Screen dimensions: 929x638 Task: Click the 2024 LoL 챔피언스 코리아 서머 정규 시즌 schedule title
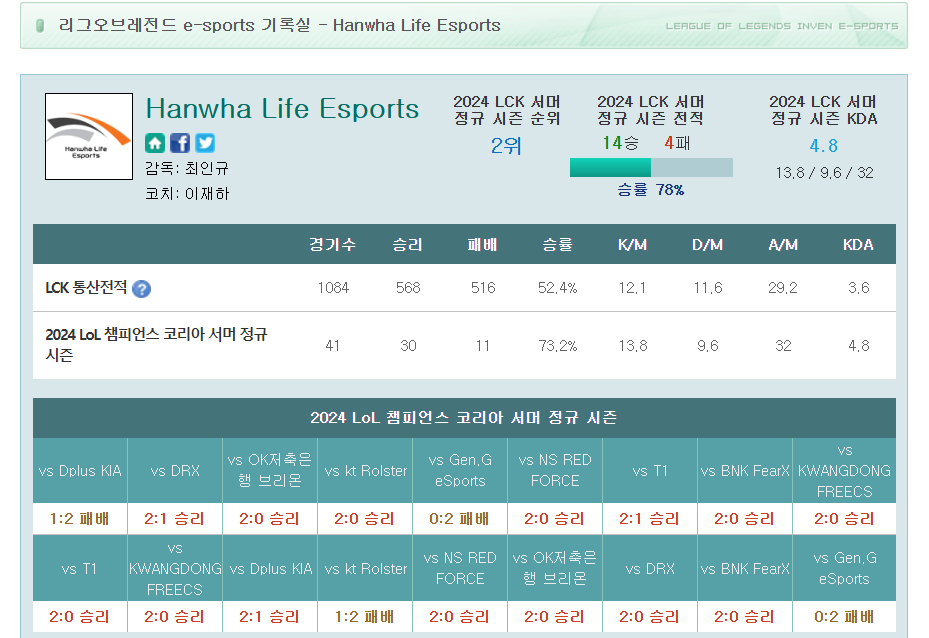pos(463,418)
